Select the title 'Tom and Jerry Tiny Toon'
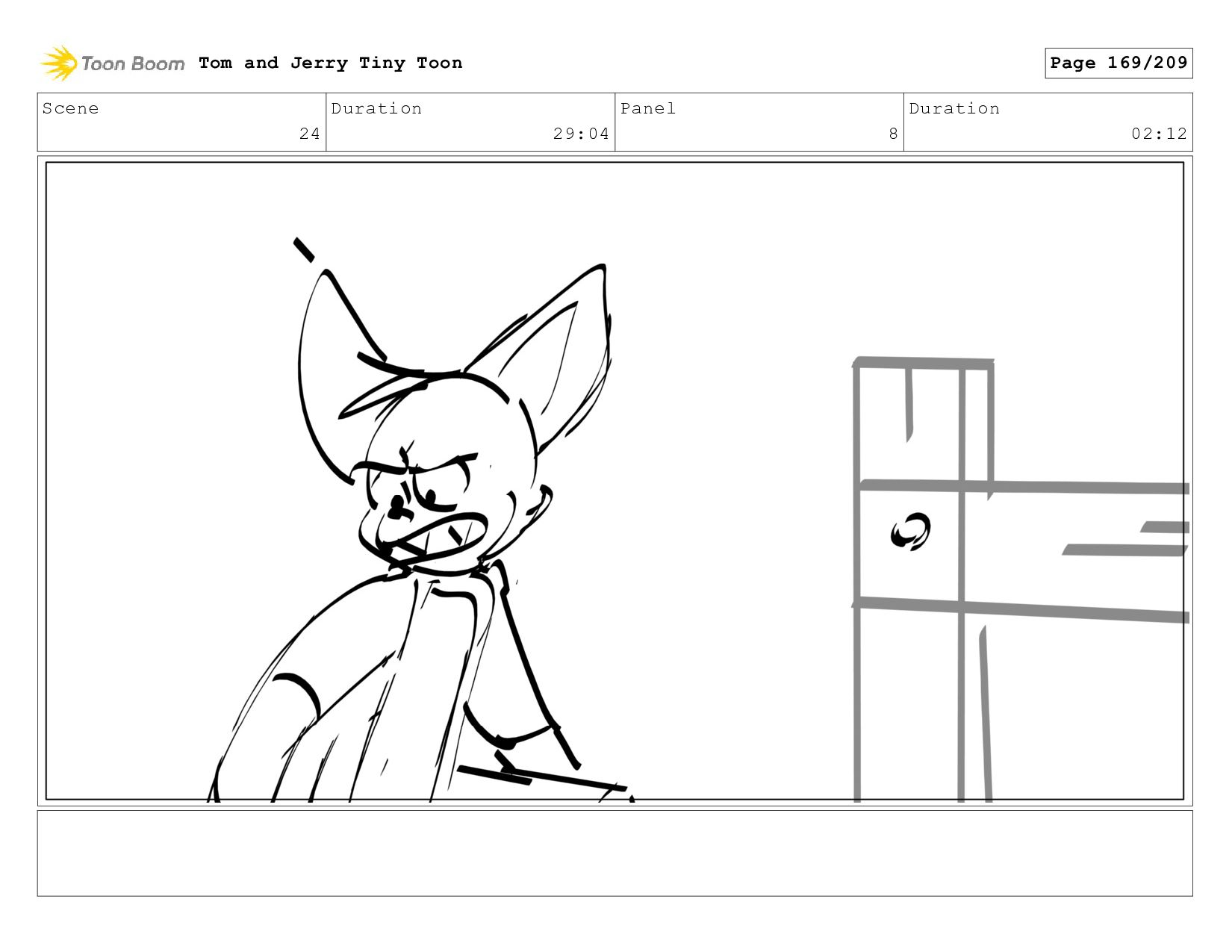This screenshot has width=1232, height=952. (x=330, y=63)
